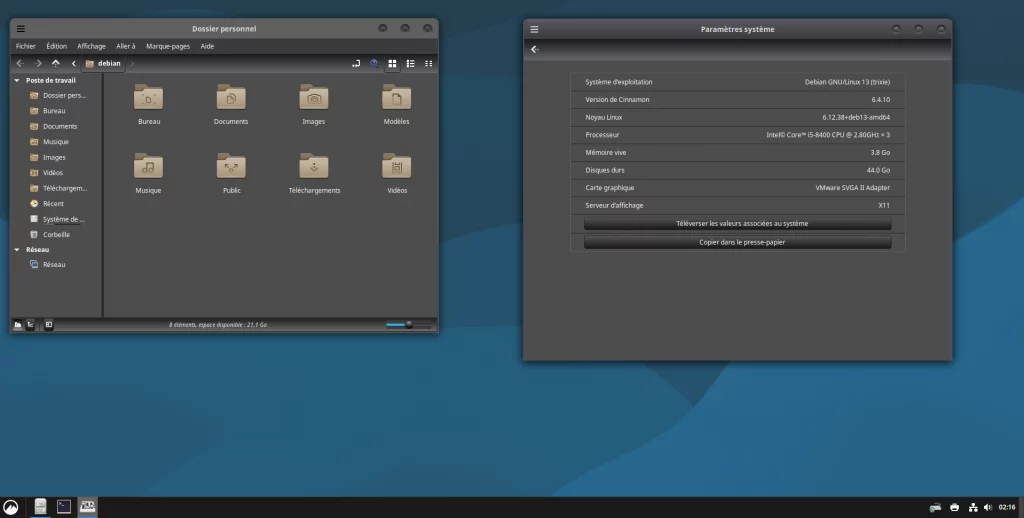
Task: Open the Musique folder icon
Action: (148, 167)
